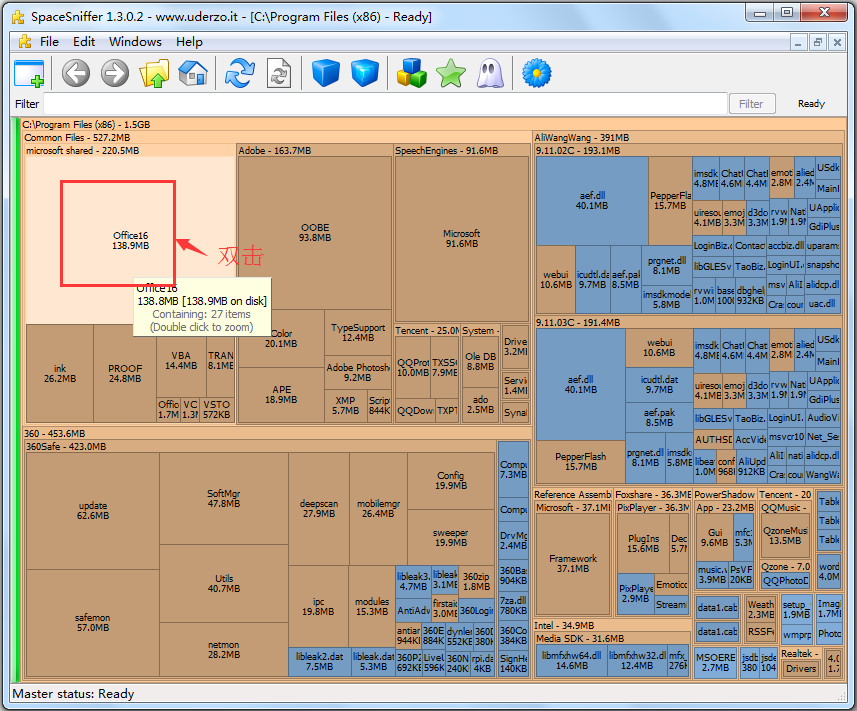
Task: Go up one folder level icon
Action: click(x=154, y=73)
